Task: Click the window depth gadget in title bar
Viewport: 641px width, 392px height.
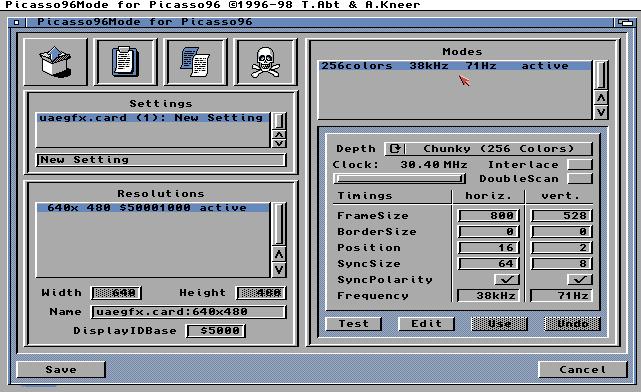Action: coord(625,22)
